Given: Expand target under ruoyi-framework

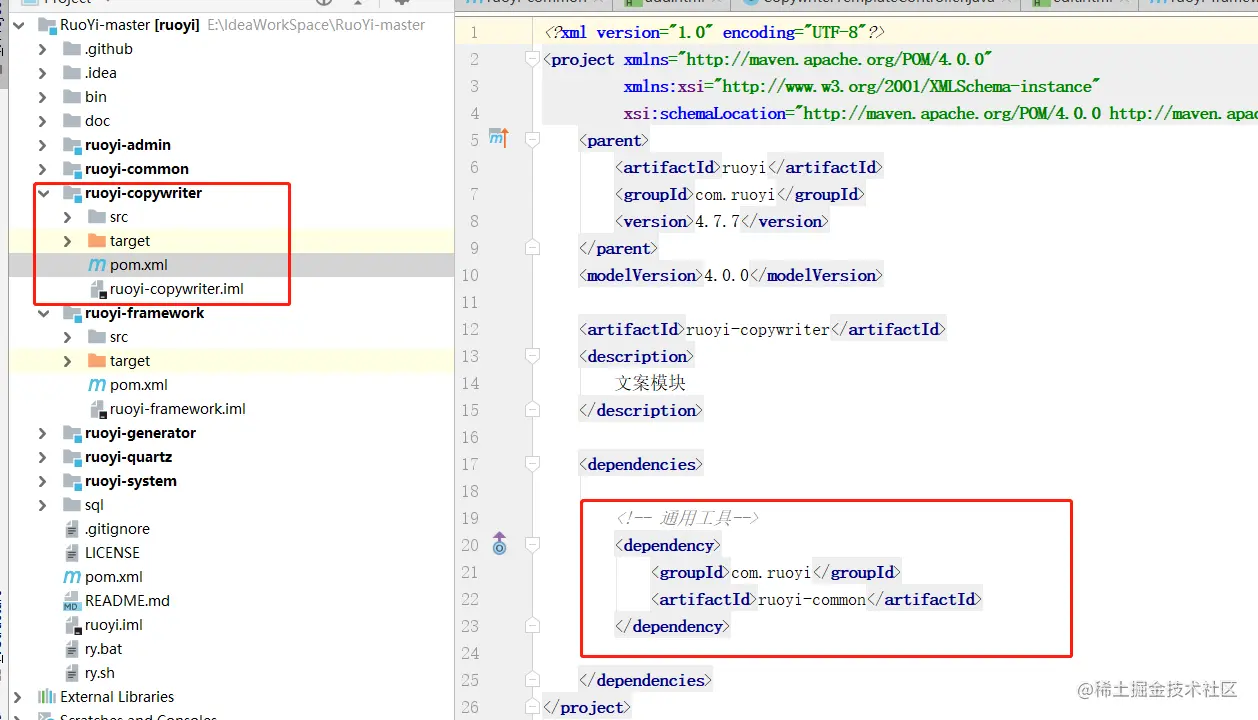Looking at the screenshot, I should point(67,361).
